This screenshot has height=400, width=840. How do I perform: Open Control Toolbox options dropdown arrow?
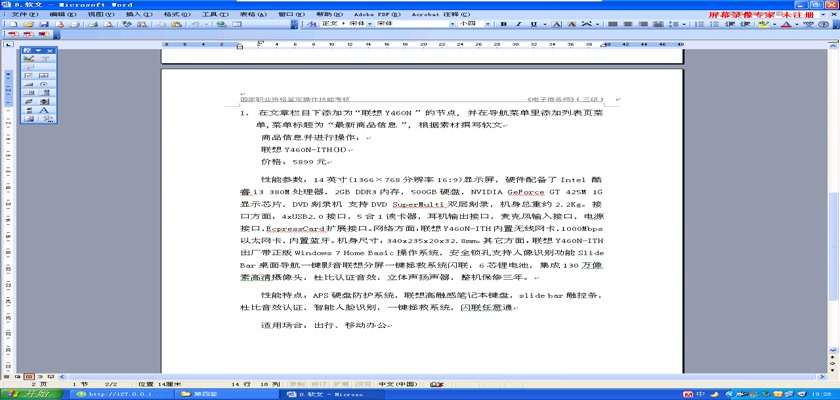pos(38,50)
